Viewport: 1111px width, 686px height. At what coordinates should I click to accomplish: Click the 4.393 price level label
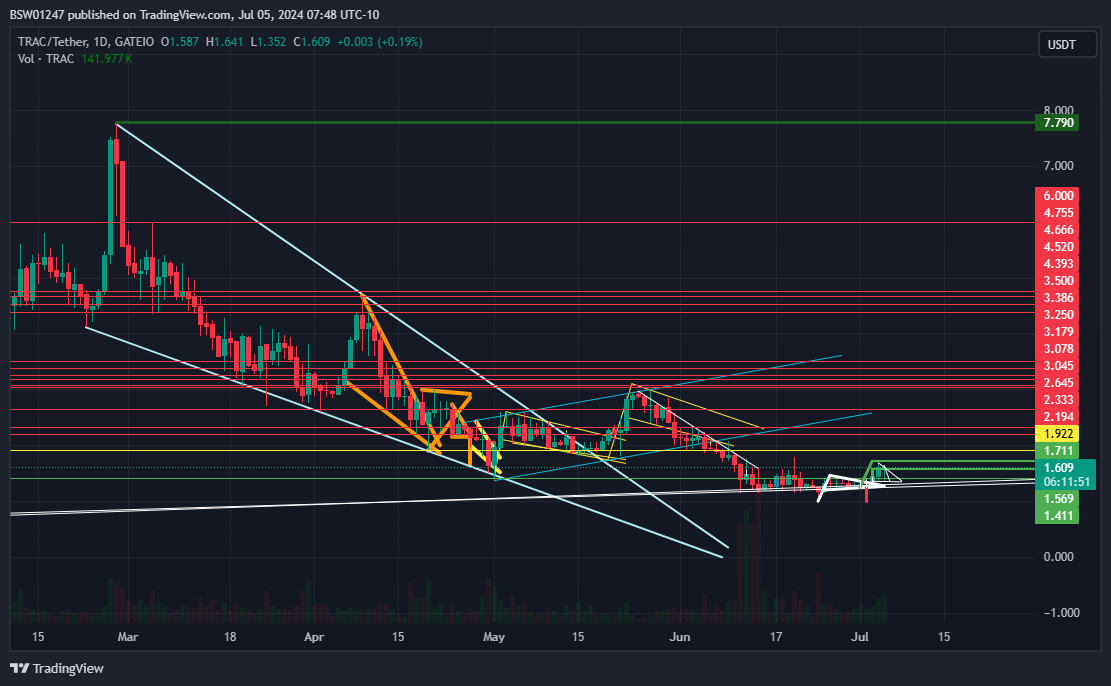[1056, 264]
